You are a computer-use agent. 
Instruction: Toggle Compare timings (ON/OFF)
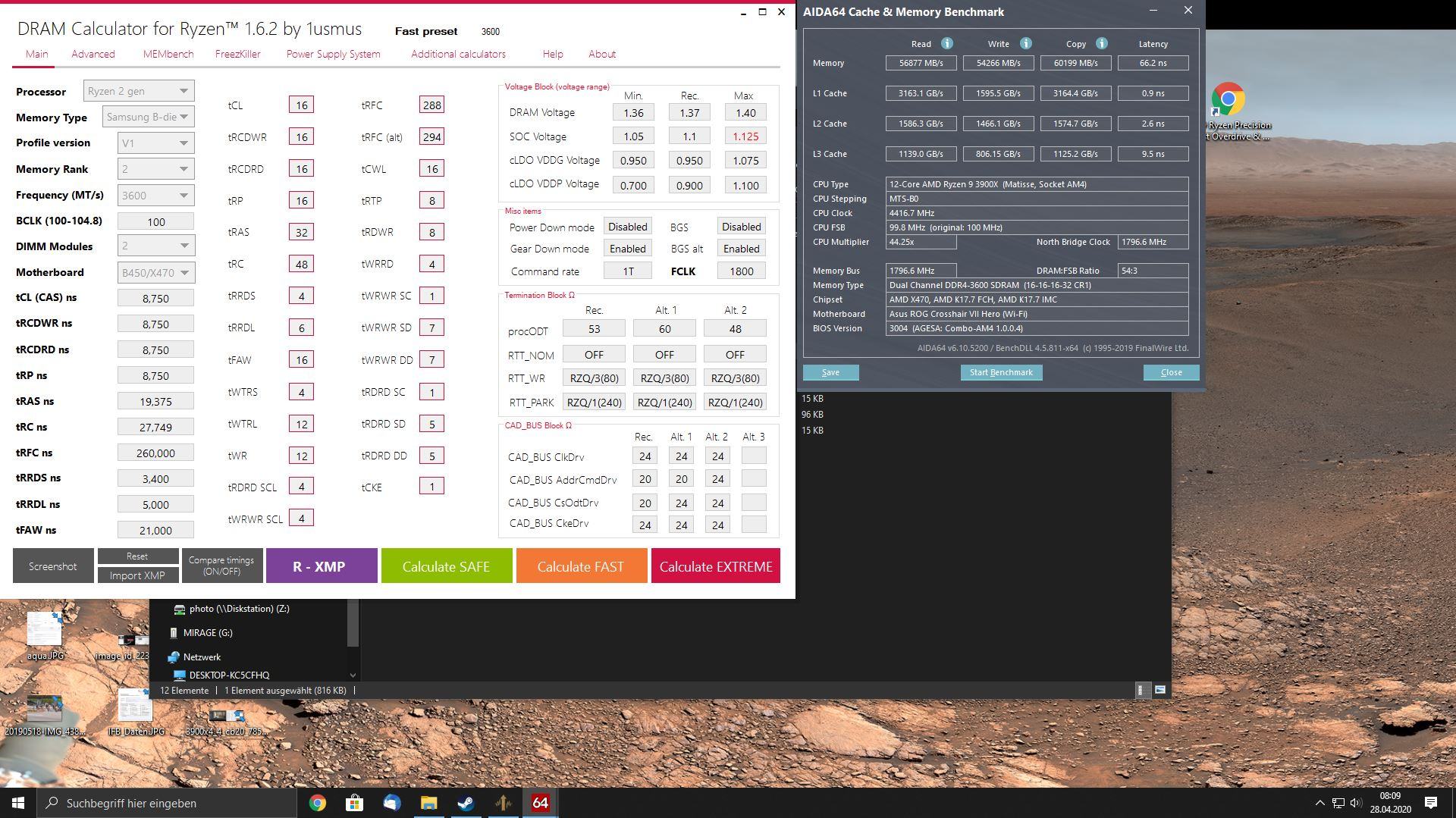click(x=222, y=566)
